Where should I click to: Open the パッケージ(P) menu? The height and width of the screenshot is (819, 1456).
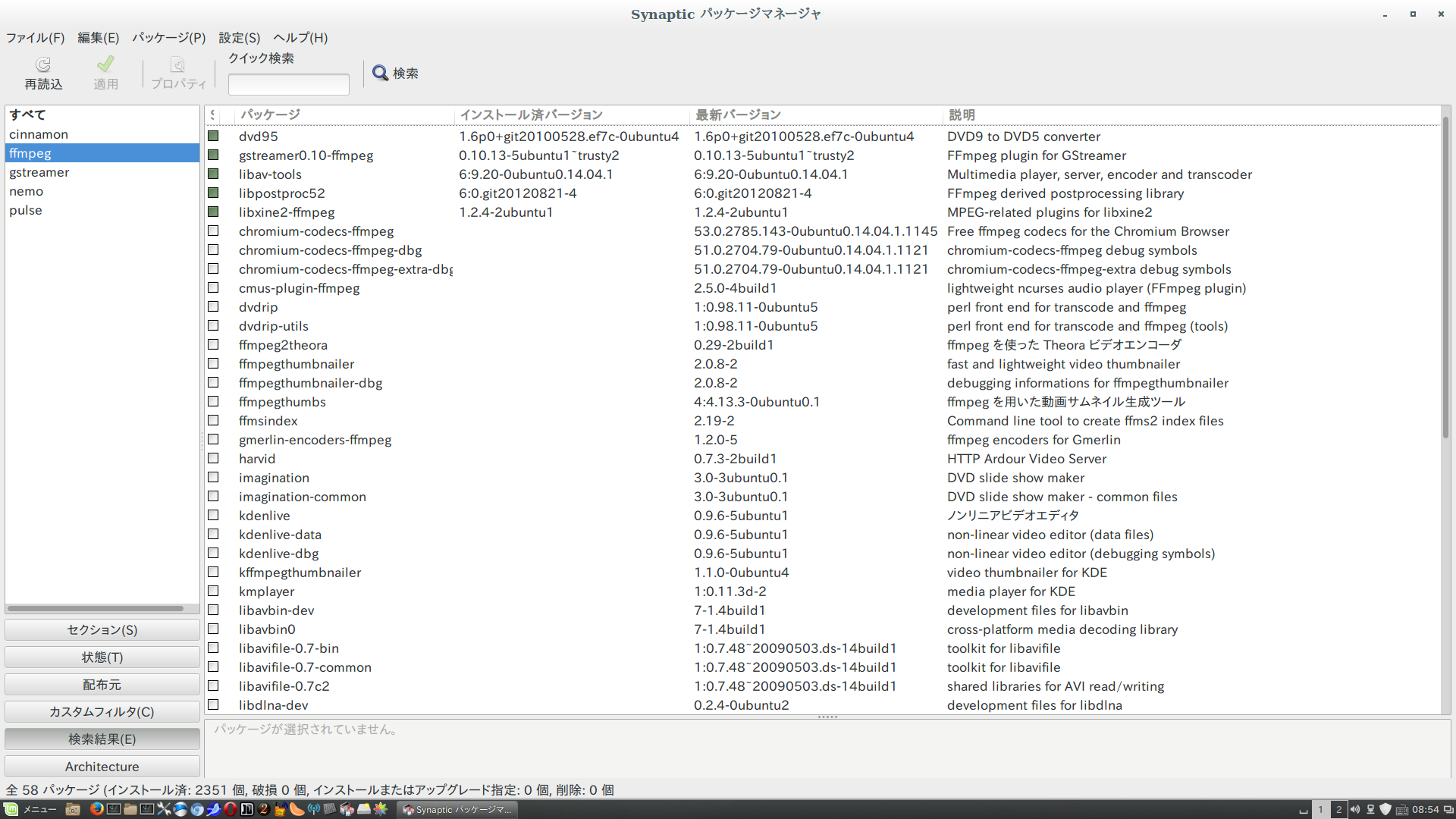coord(169,38)
